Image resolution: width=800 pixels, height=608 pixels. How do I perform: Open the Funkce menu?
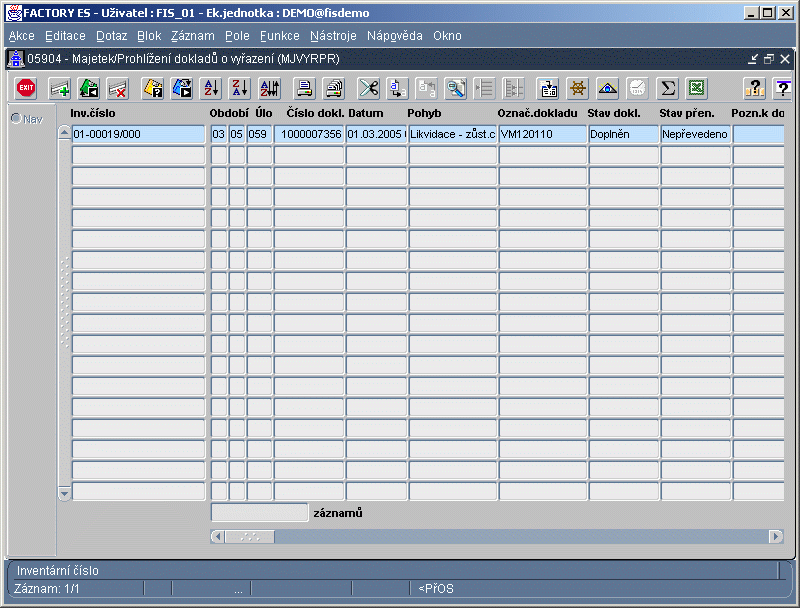click(280, 36)
